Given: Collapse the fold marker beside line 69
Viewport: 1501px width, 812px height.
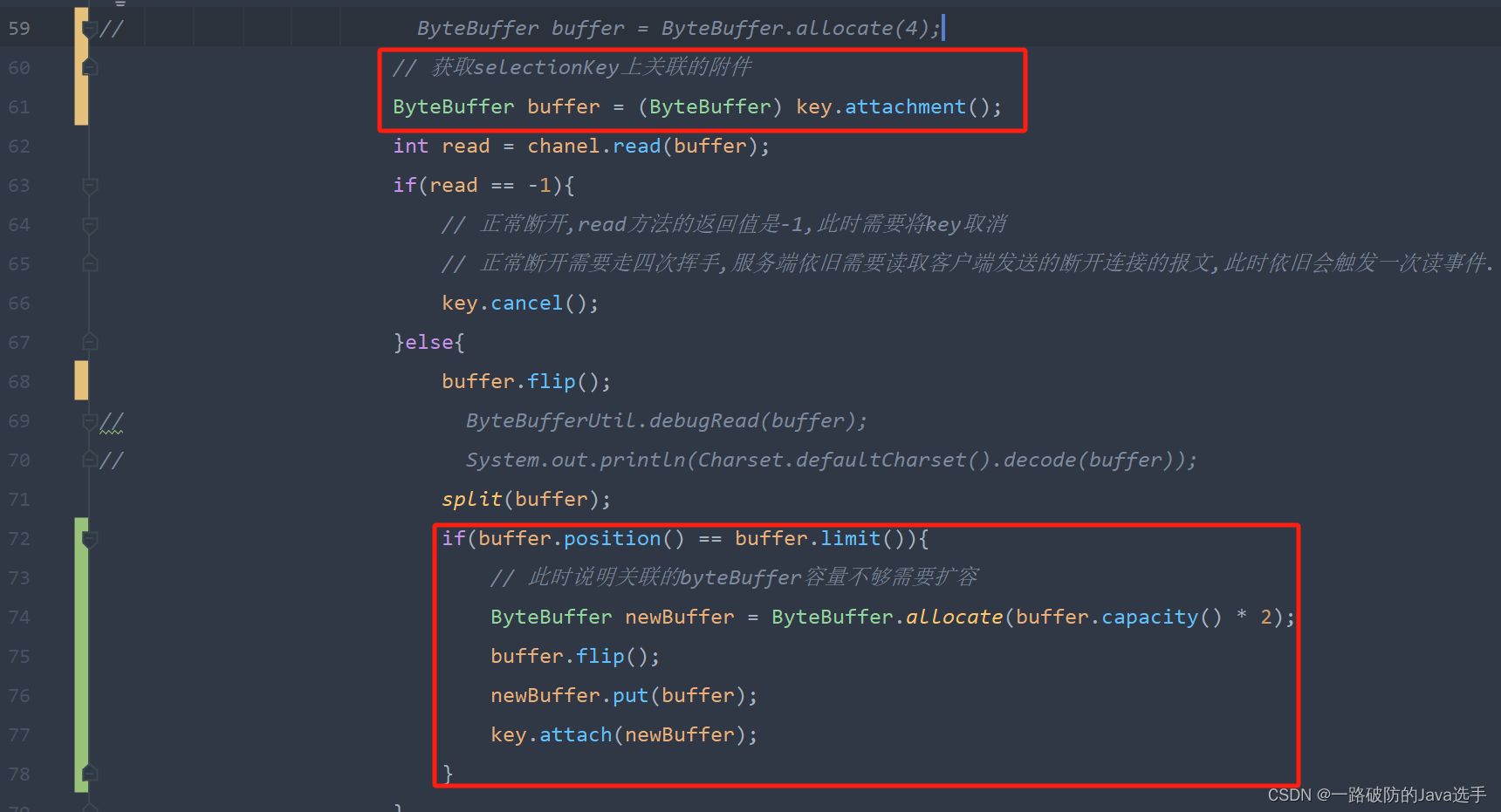Looking at the screenshot, I should 89,420.
